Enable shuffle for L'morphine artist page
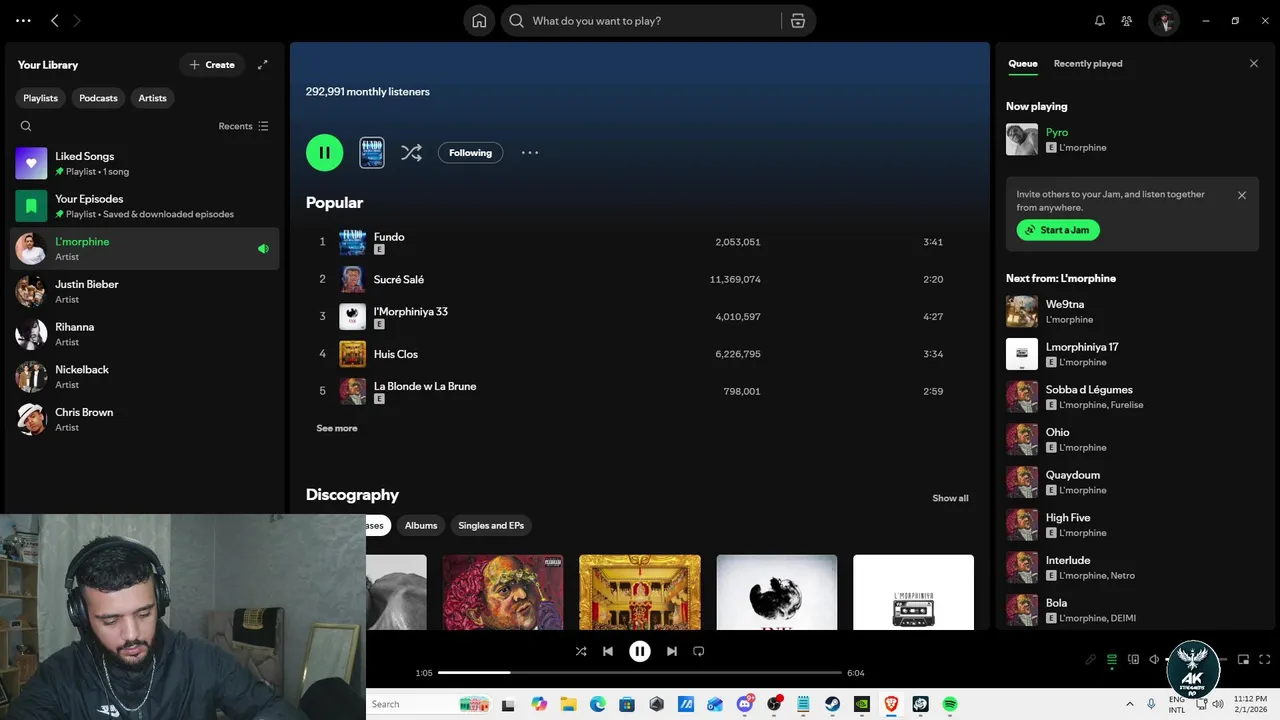 (411, 153)
